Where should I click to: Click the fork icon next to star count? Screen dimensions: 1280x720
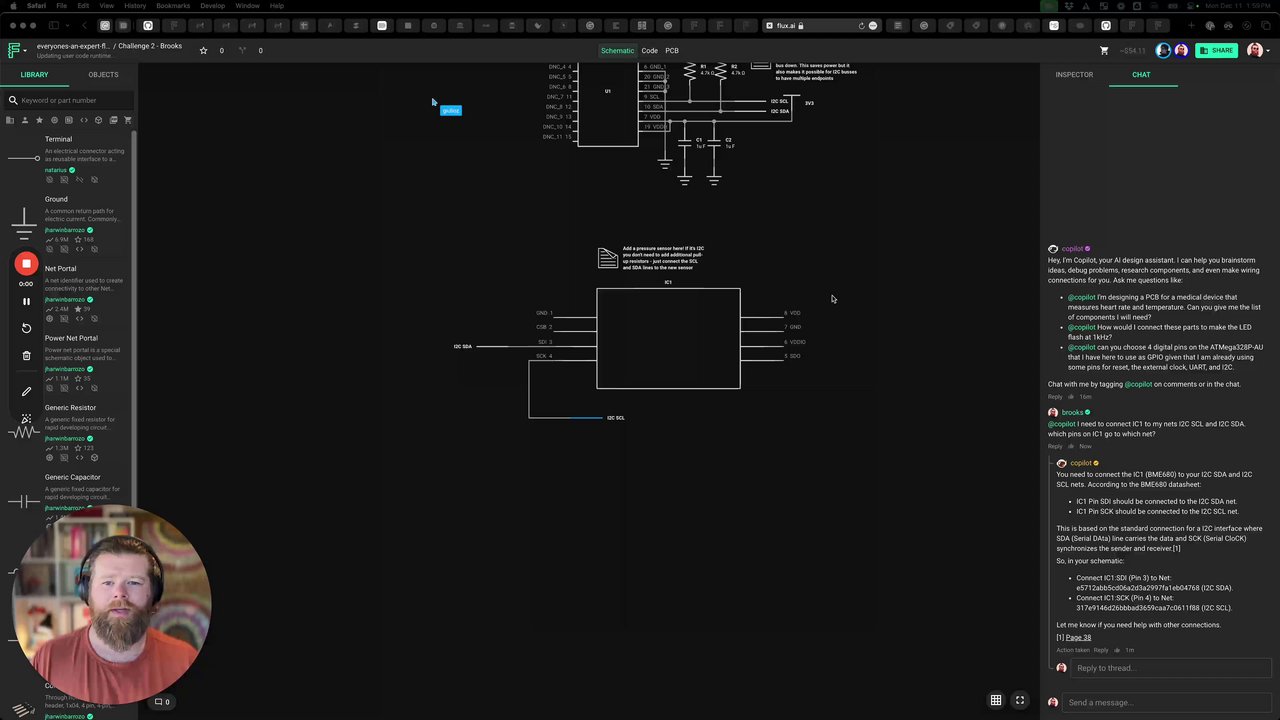tap(242, 50)
